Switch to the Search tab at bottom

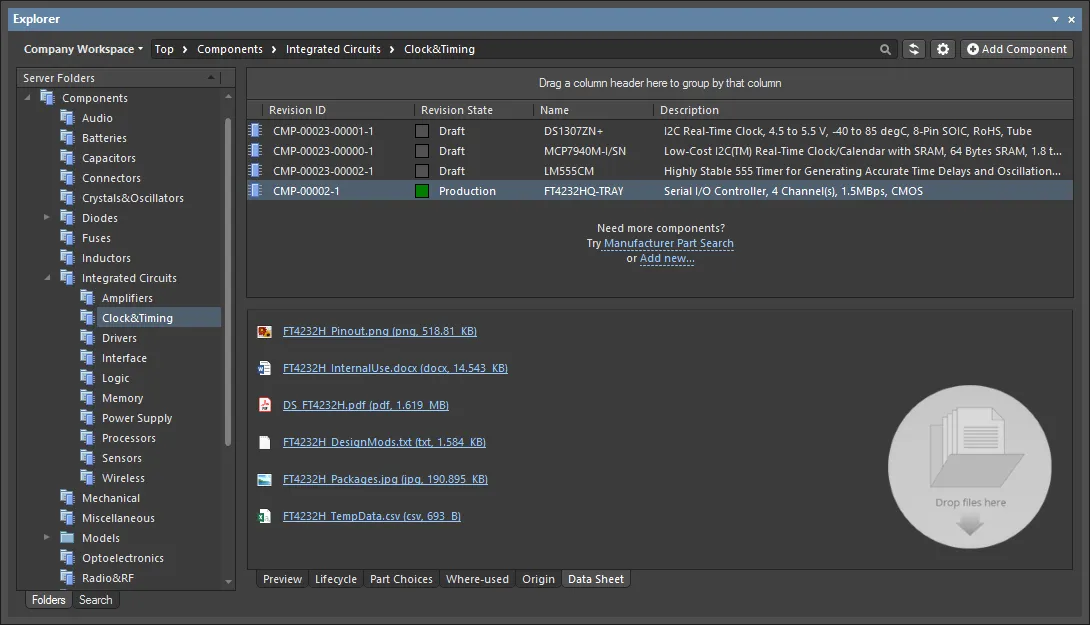click(95, 600)
